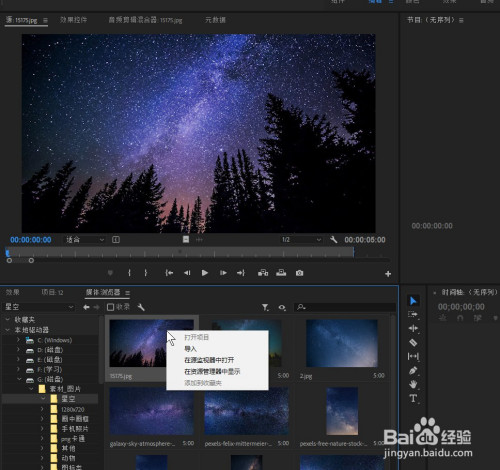This screenshot has width=500, height=470.
Task: Select the Track Select Forward tool
Action: (413, 314)
